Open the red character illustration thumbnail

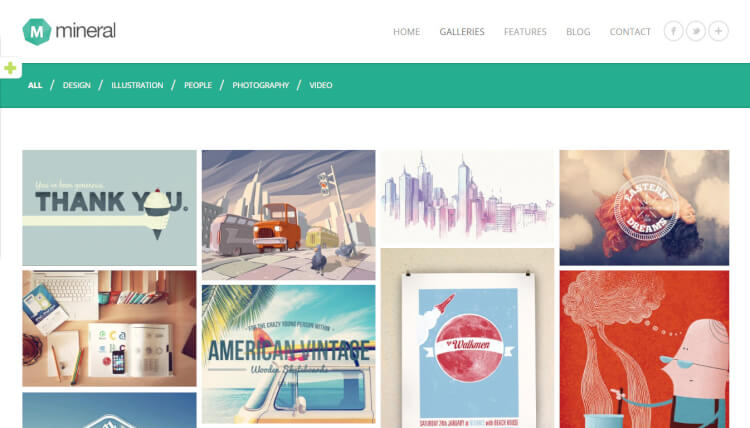pos(644,349)
